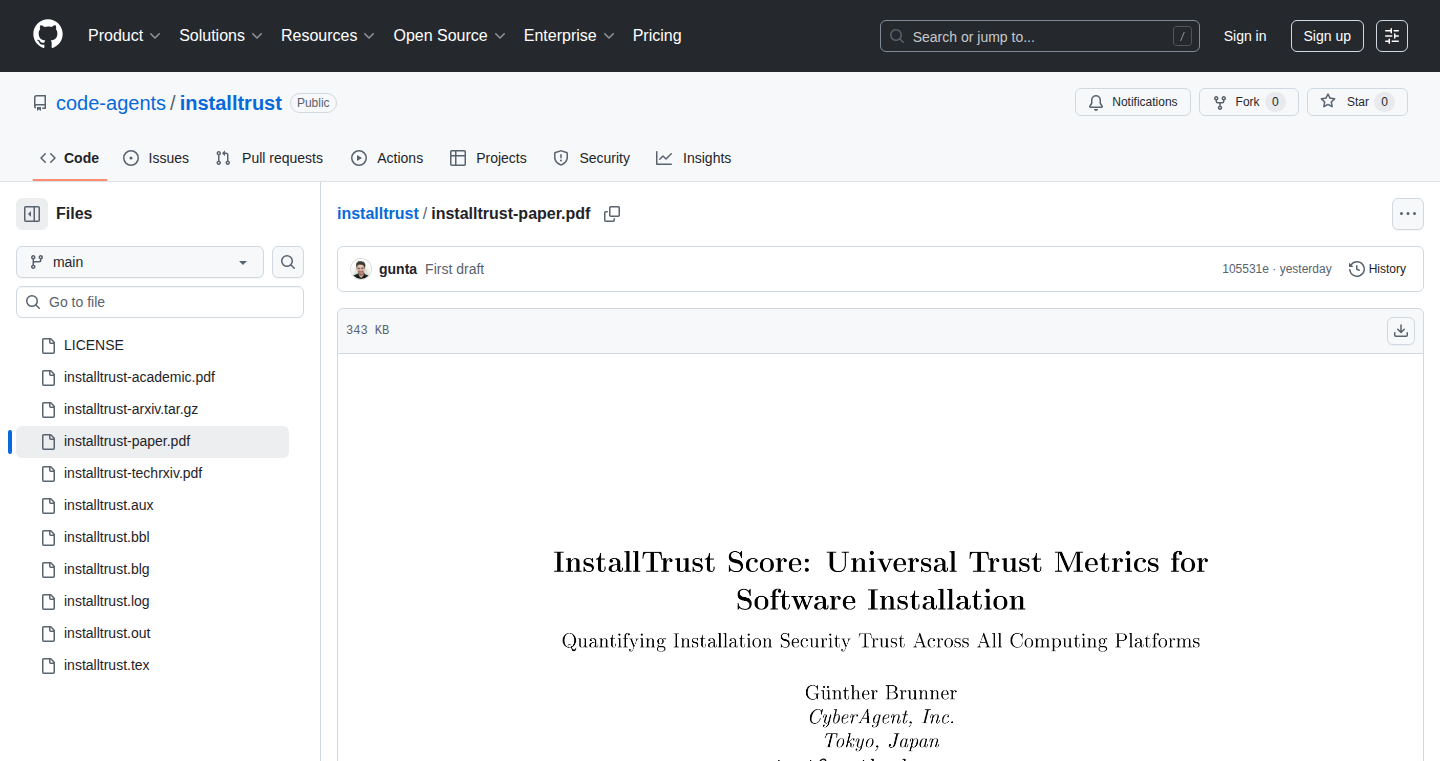The width and height of the screenshot is (1440, 761).
Task: Open the Projects tab
Action: click(488, 158)
